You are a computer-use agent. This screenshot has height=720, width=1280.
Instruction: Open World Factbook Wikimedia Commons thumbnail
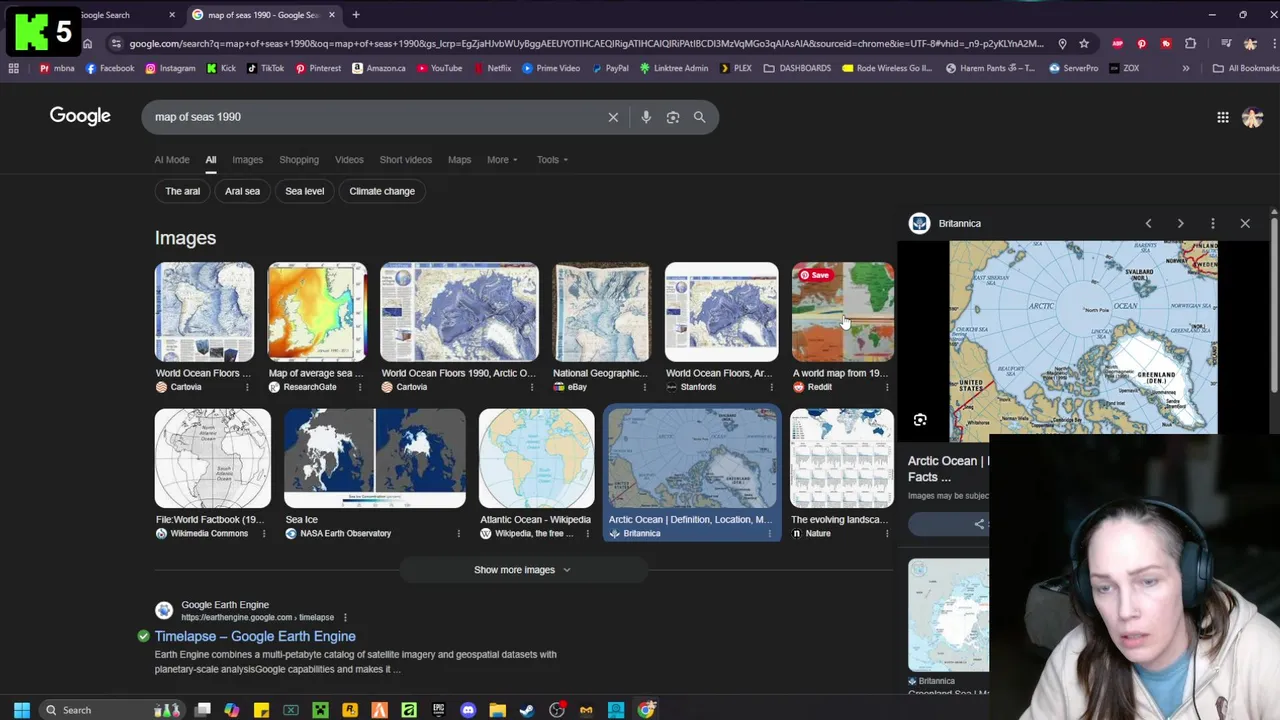(x=212, y=458)
